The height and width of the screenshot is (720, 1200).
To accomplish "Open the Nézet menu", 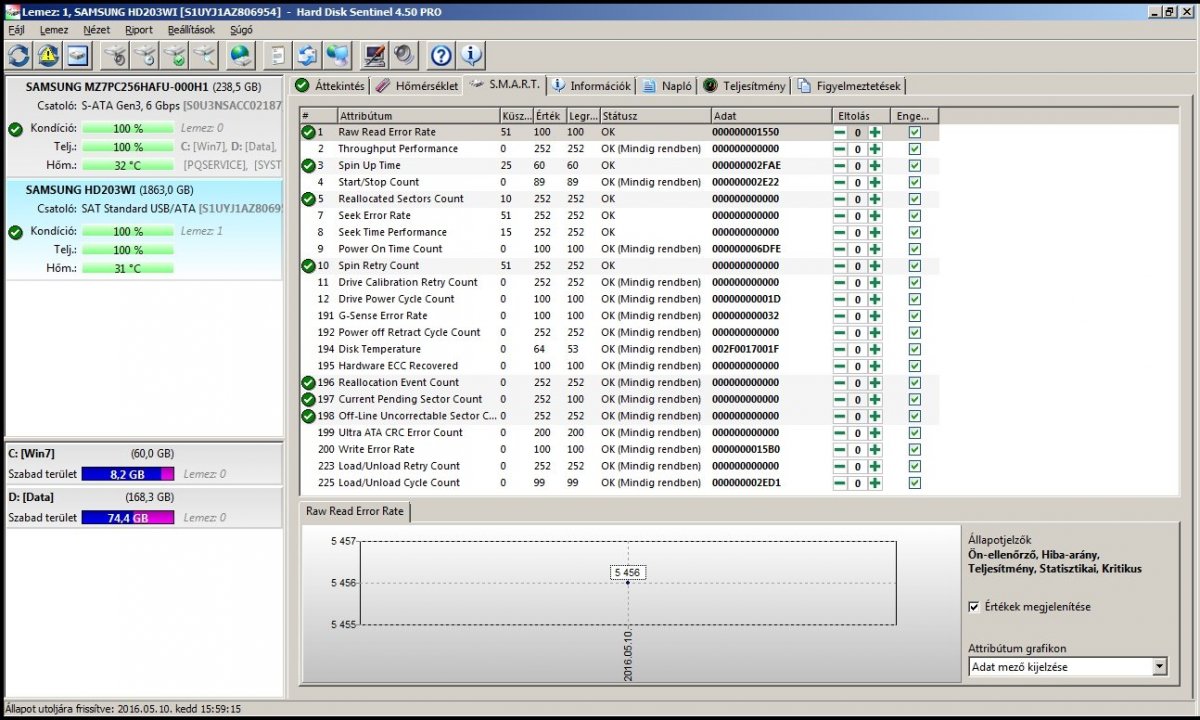I will 97,30.
